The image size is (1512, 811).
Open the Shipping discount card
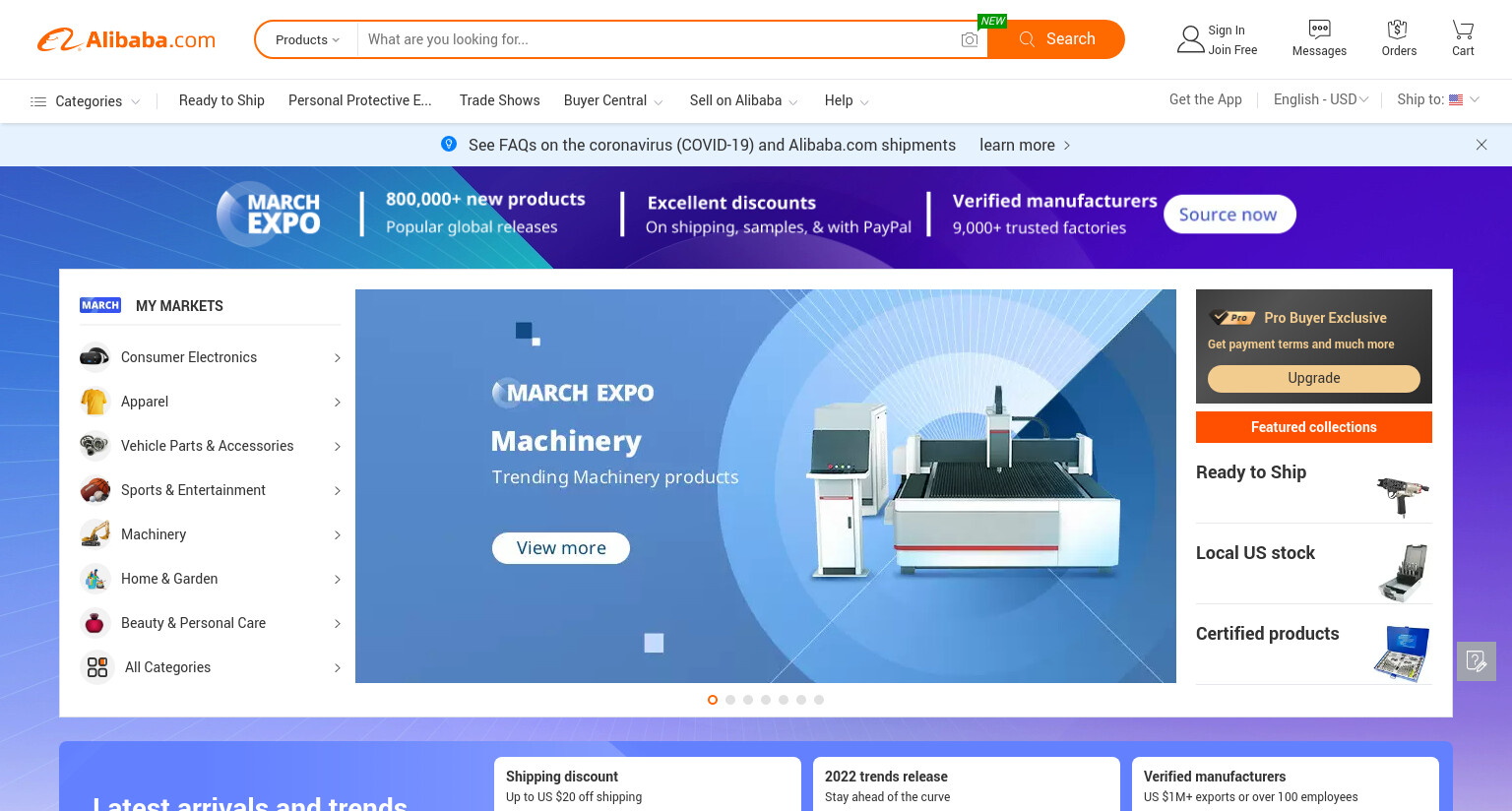648,784
